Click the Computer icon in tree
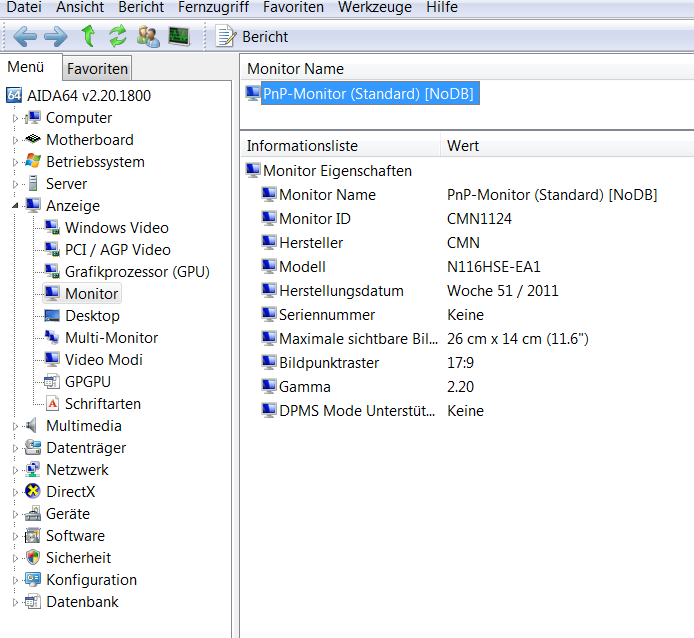The image size is (694, 638). [33, 118]
